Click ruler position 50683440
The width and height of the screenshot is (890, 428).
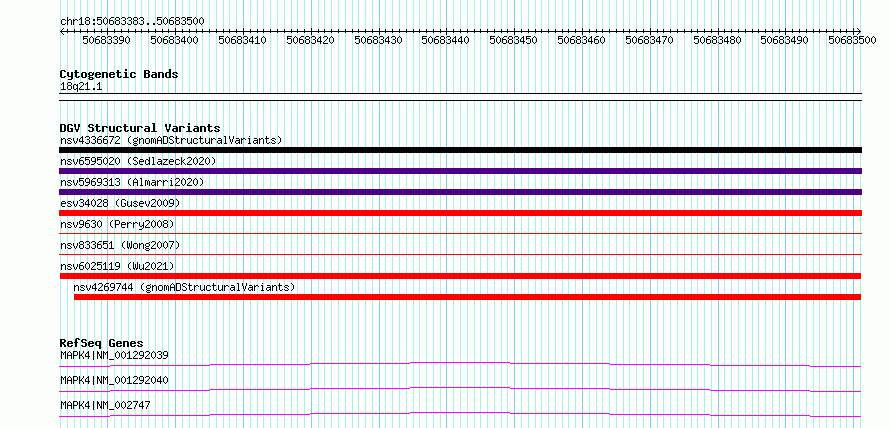(x=446, y=40)
